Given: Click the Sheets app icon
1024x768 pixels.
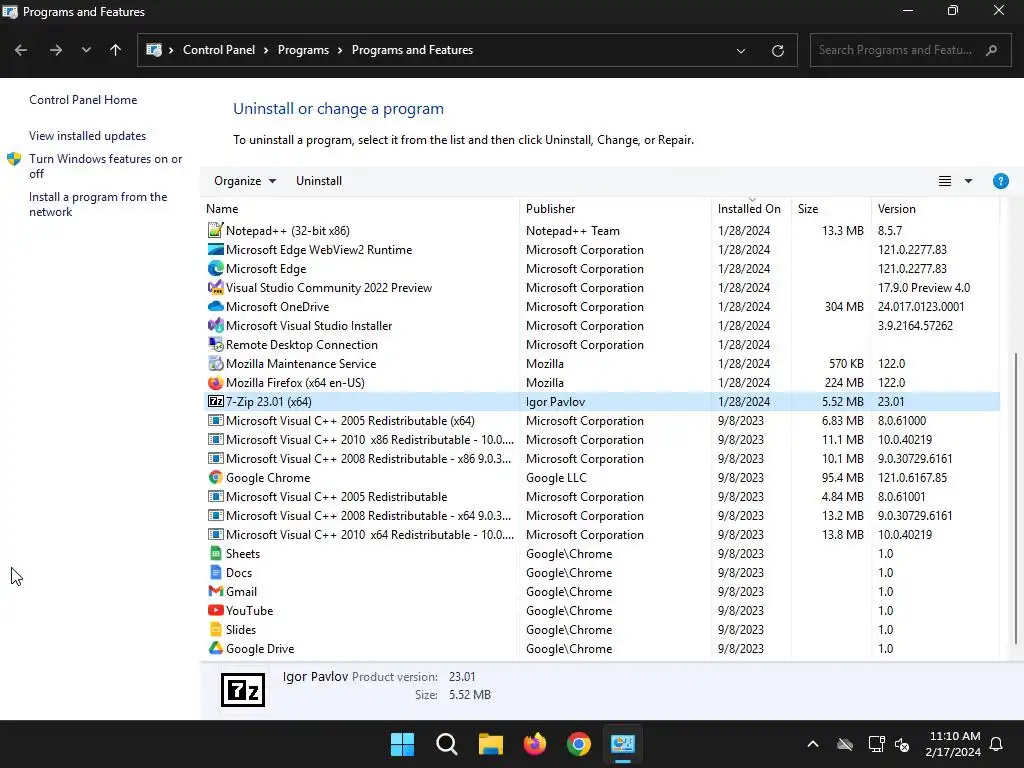Looking at the screenshot, I should (x=216, y=553).
